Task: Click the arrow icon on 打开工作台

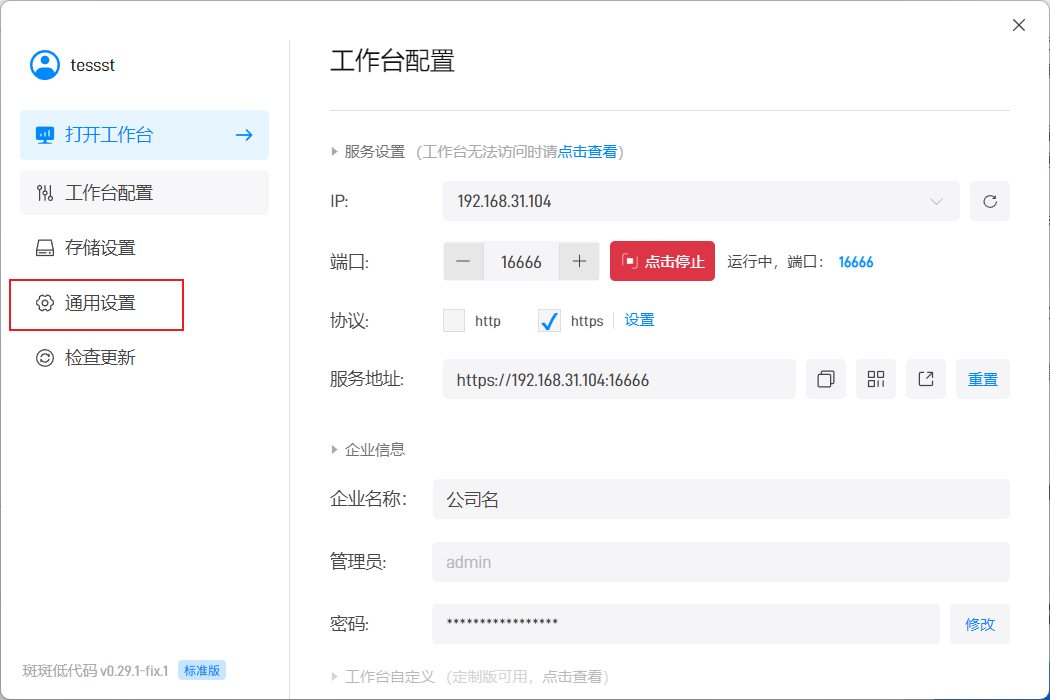Action: [x=244, y=135]
